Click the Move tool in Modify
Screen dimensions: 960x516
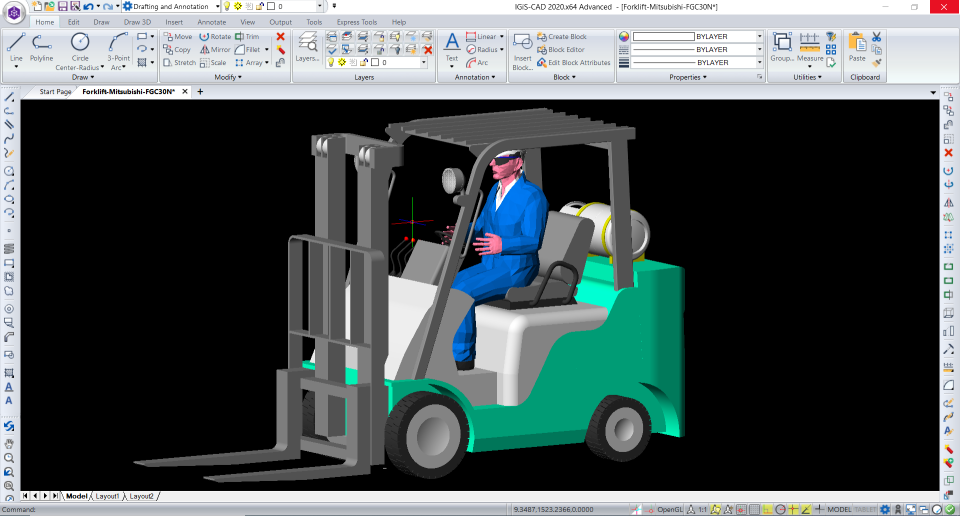click(178, 37)
